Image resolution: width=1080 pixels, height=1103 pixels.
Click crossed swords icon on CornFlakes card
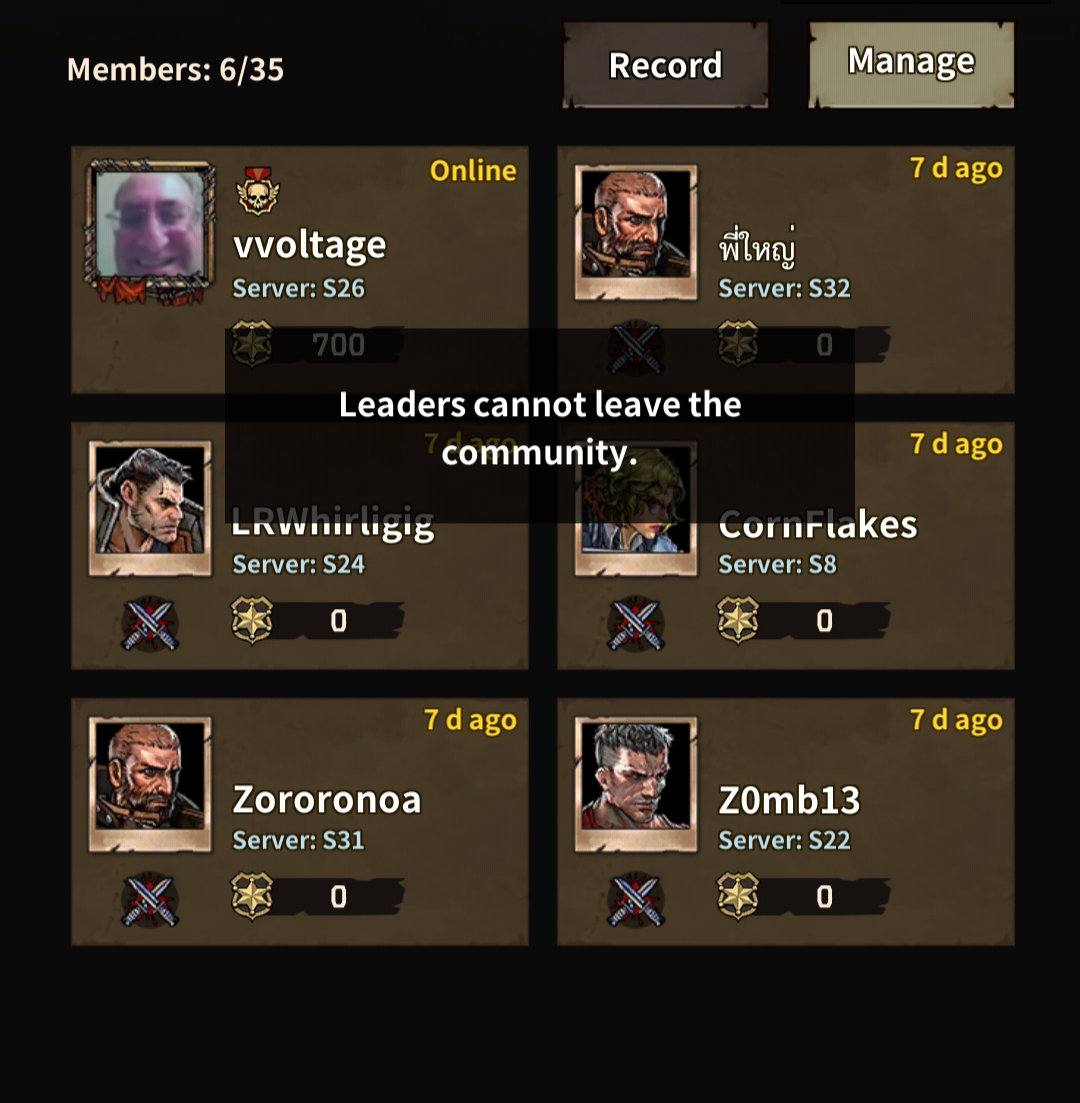click(636, 623)
